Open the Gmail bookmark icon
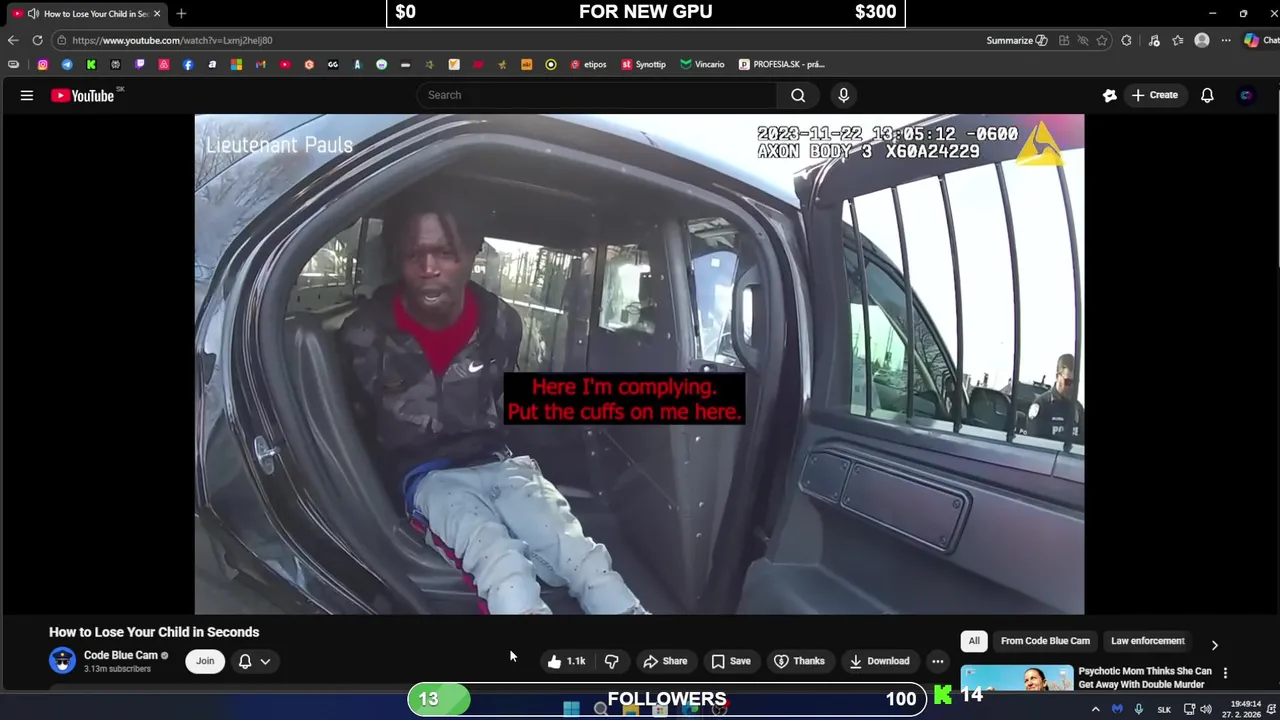Image resolution: width=1280 pixels, height=720 pixels. 260,64
